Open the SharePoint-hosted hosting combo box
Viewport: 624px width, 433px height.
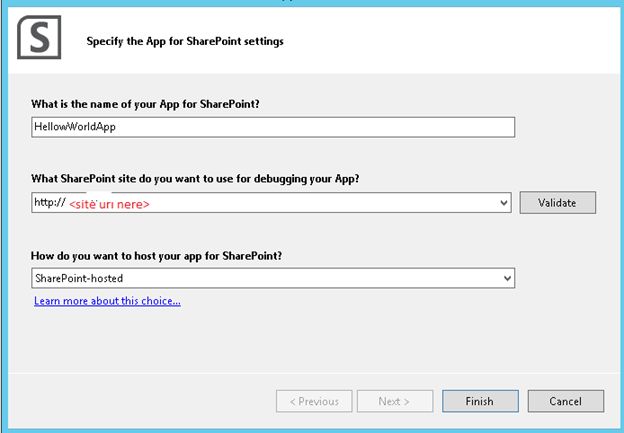pos(273,277)
